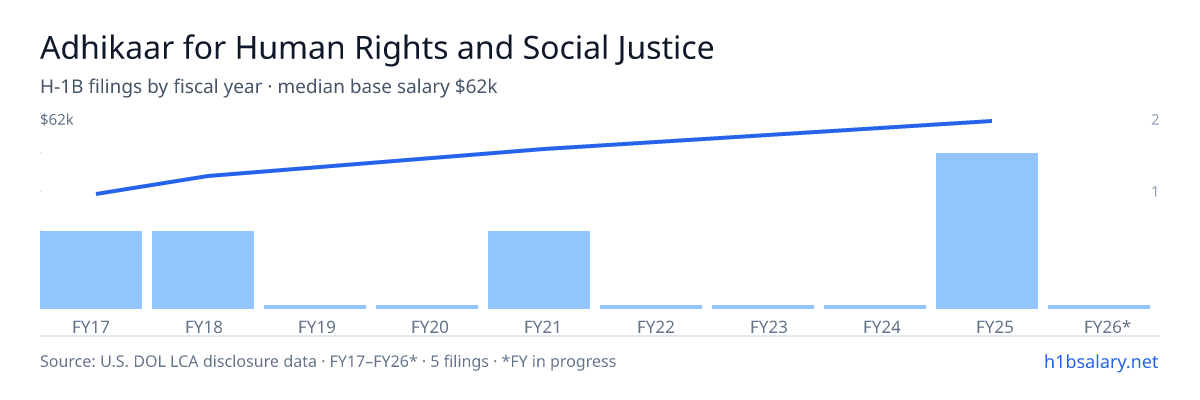Click the right axis value 1
This screenshot has width=1200, height=400.
point(1155,191)
